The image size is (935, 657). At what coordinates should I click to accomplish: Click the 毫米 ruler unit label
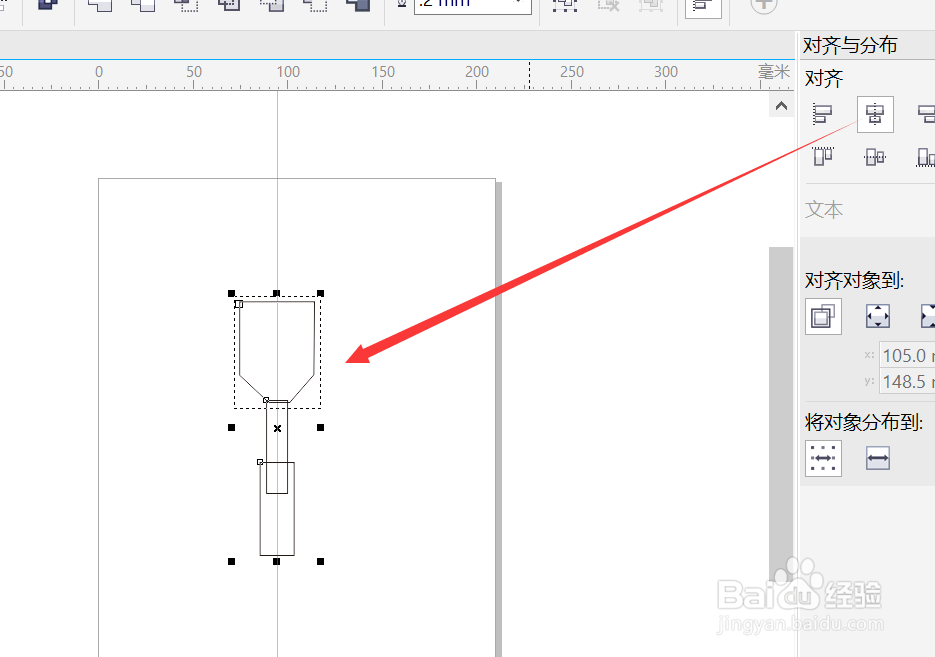tap(774, 72)
